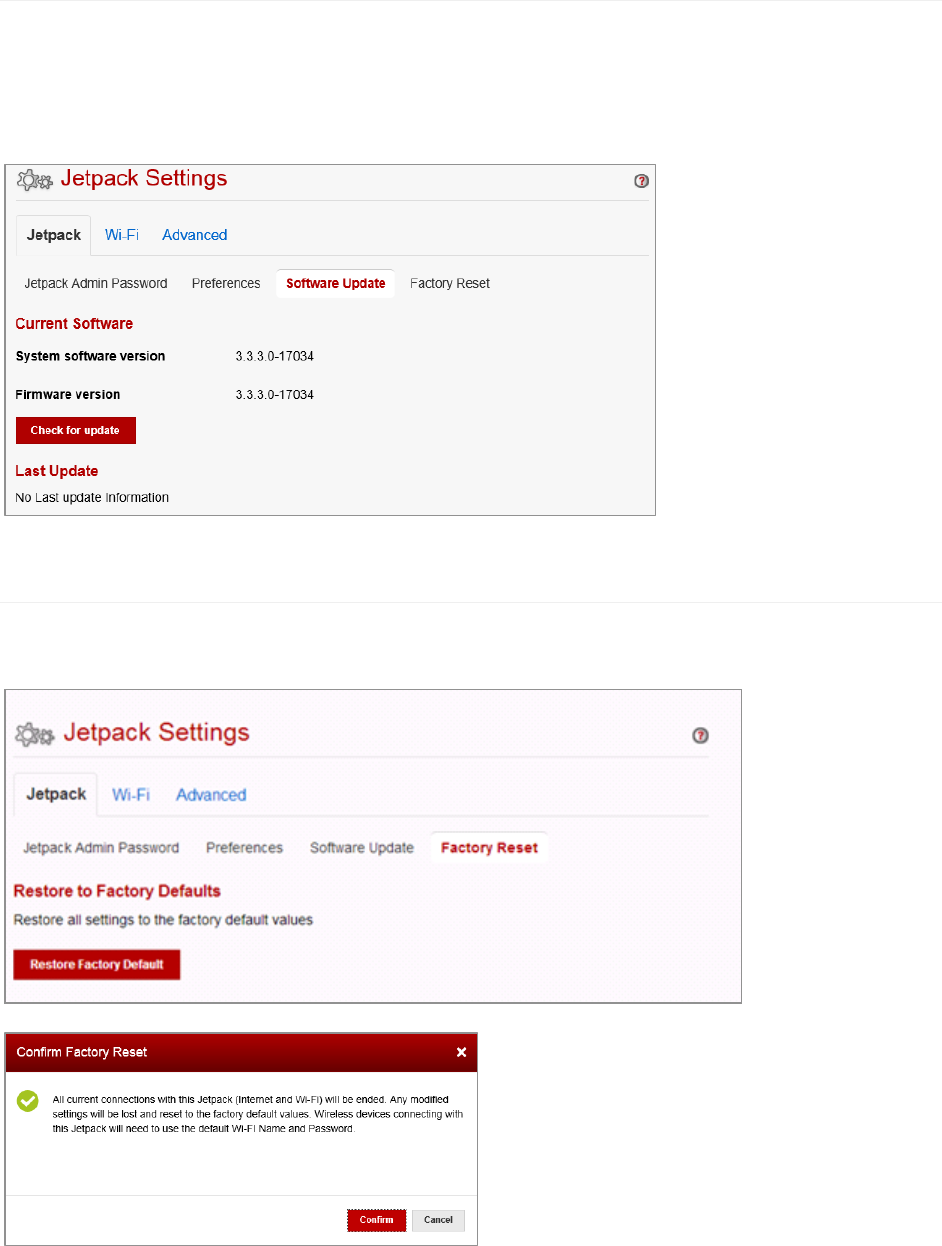This screenshot has width=942, height=1246.
Task: Click the green checkmark icon in dialog
Action: [x=28, y=1101]
